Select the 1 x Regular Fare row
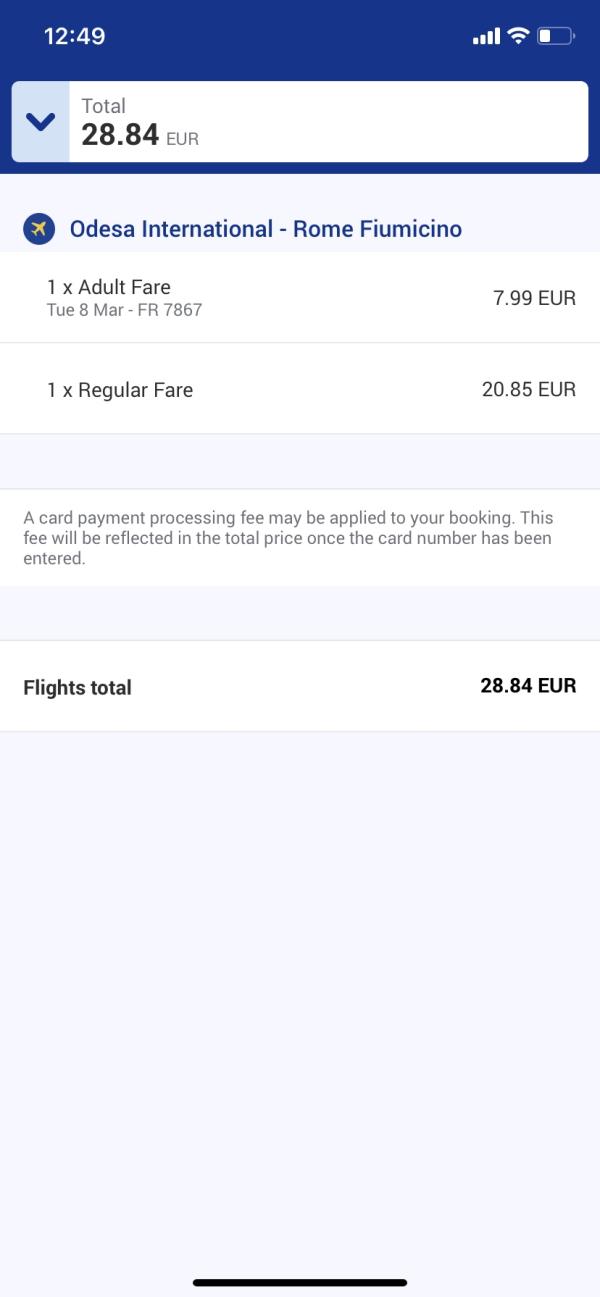The image size is (600, 1297). tap(300, 389)
